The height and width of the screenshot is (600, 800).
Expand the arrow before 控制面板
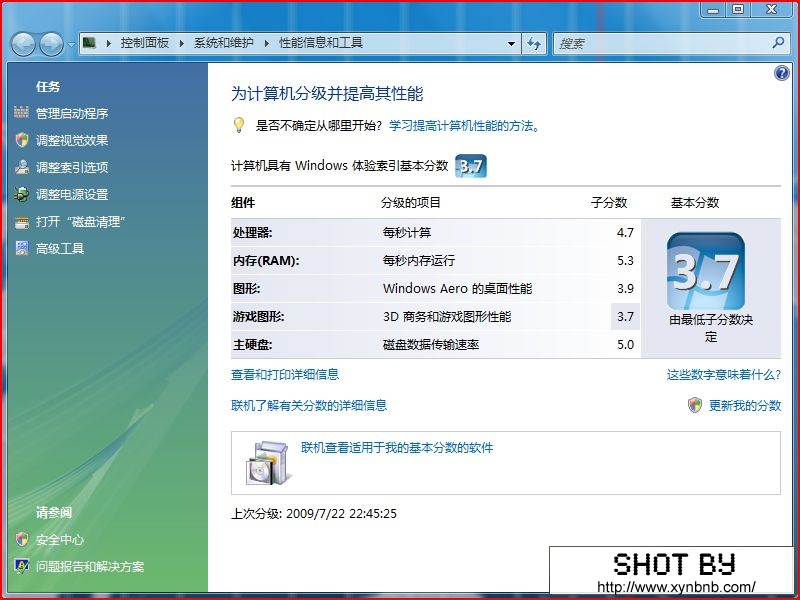tap(109, 43)
